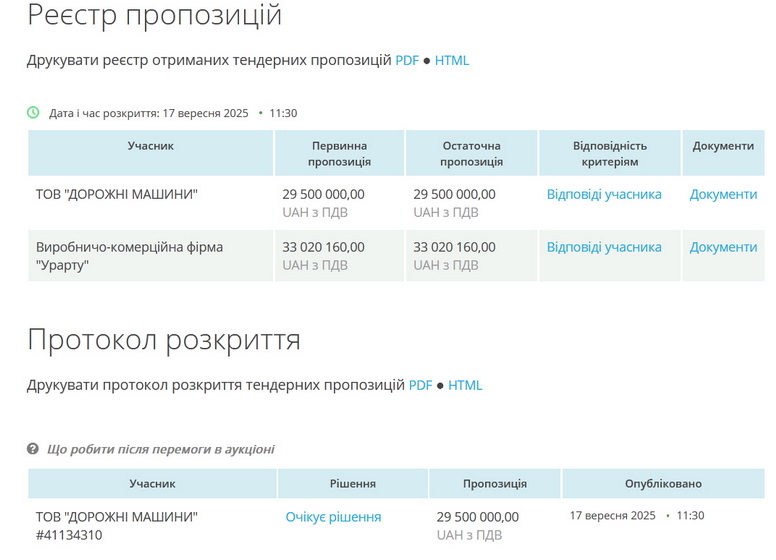Click the "Відповідність критеріям" column header
This screenshot has height=560, width=776.
[x=609, y=153]
